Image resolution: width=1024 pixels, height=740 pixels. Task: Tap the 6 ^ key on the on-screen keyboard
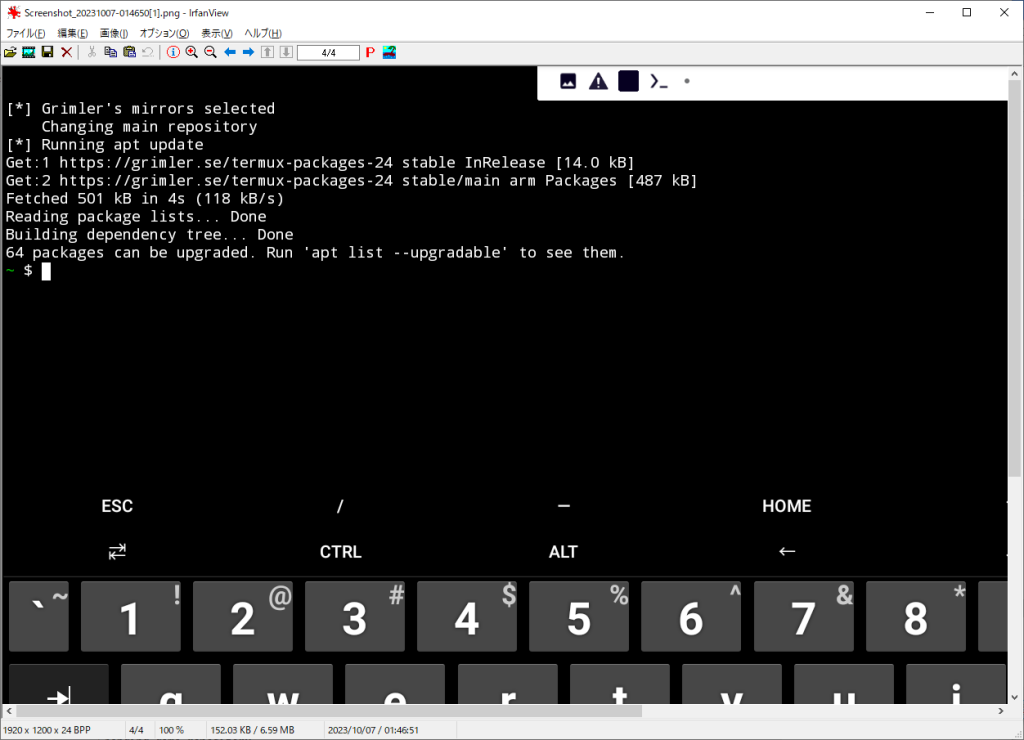[691, 616]
